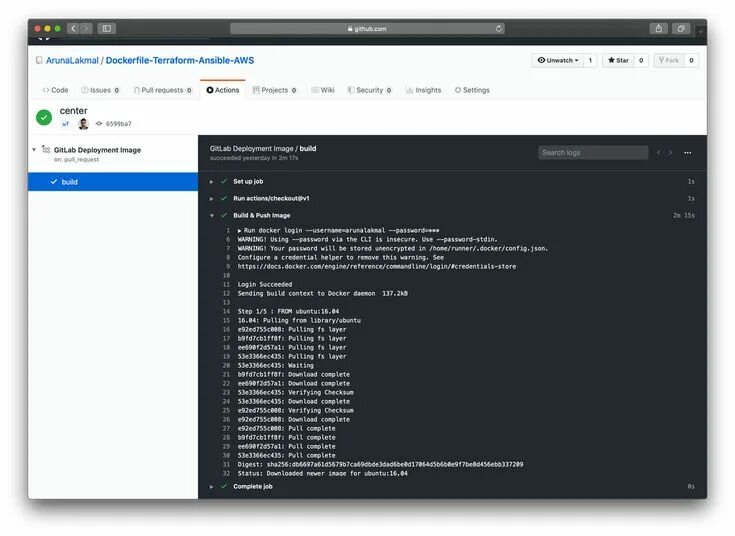Click the Search logs field
Screen dimensions: 735x536
(x=593, y=152)
